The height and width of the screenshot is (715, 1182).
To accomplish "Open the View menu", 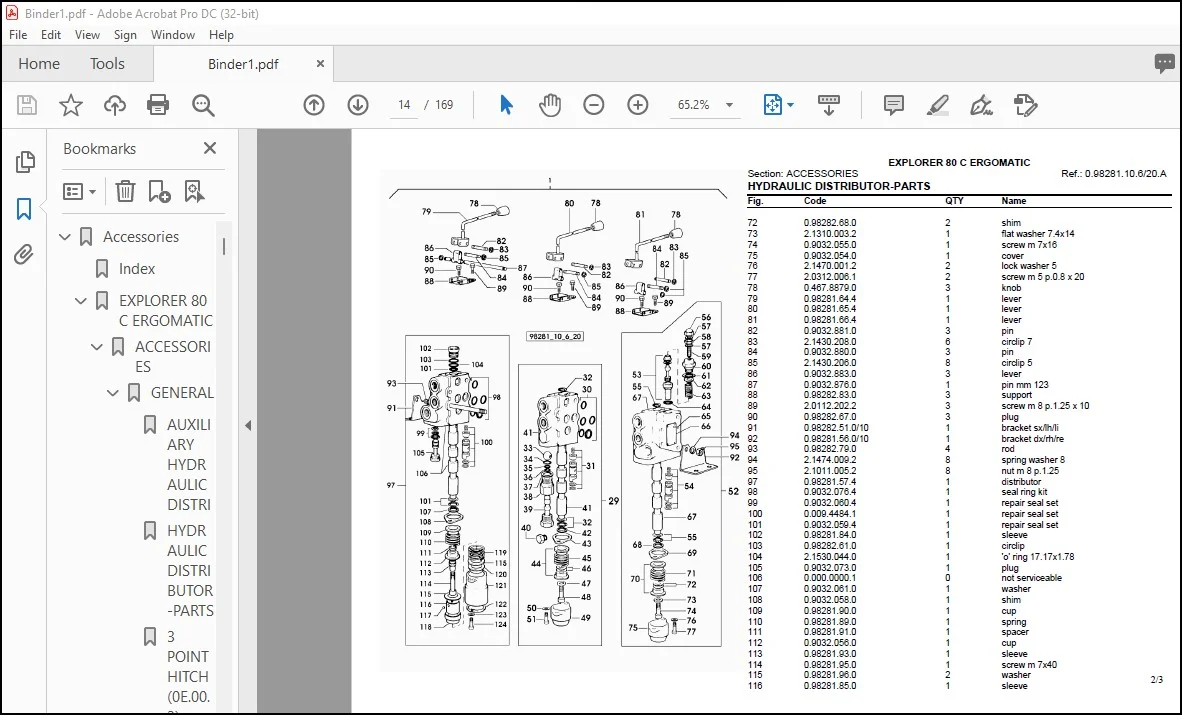I will coord(87,35).
